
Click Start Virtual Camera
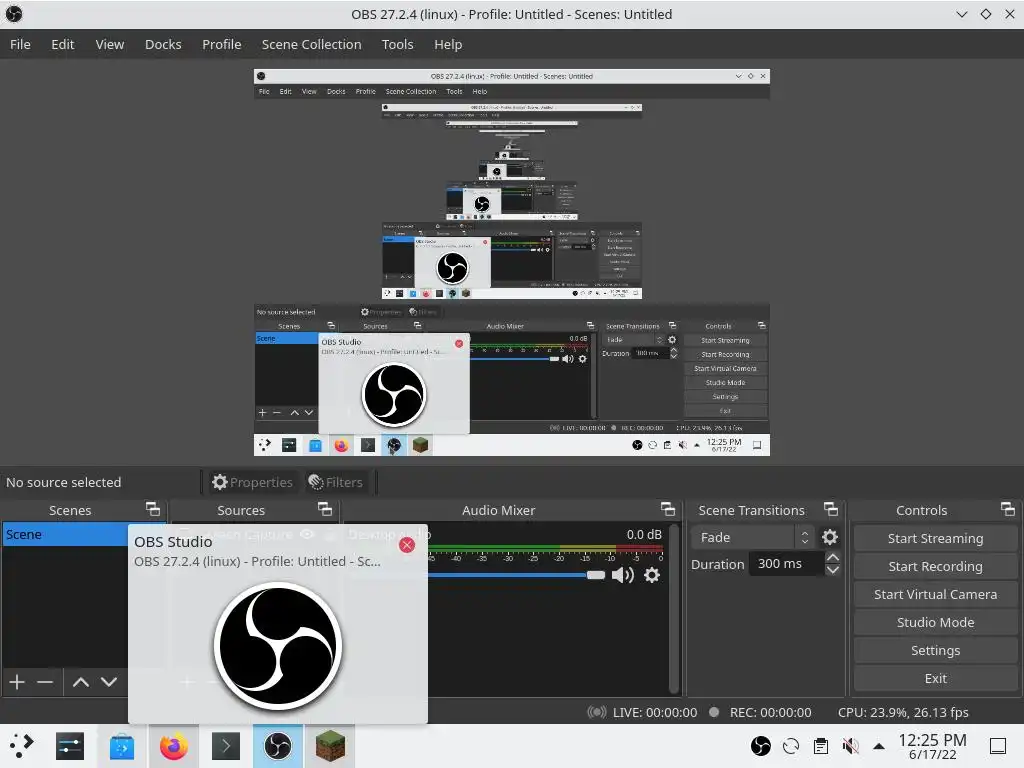[x=935, y=595]
